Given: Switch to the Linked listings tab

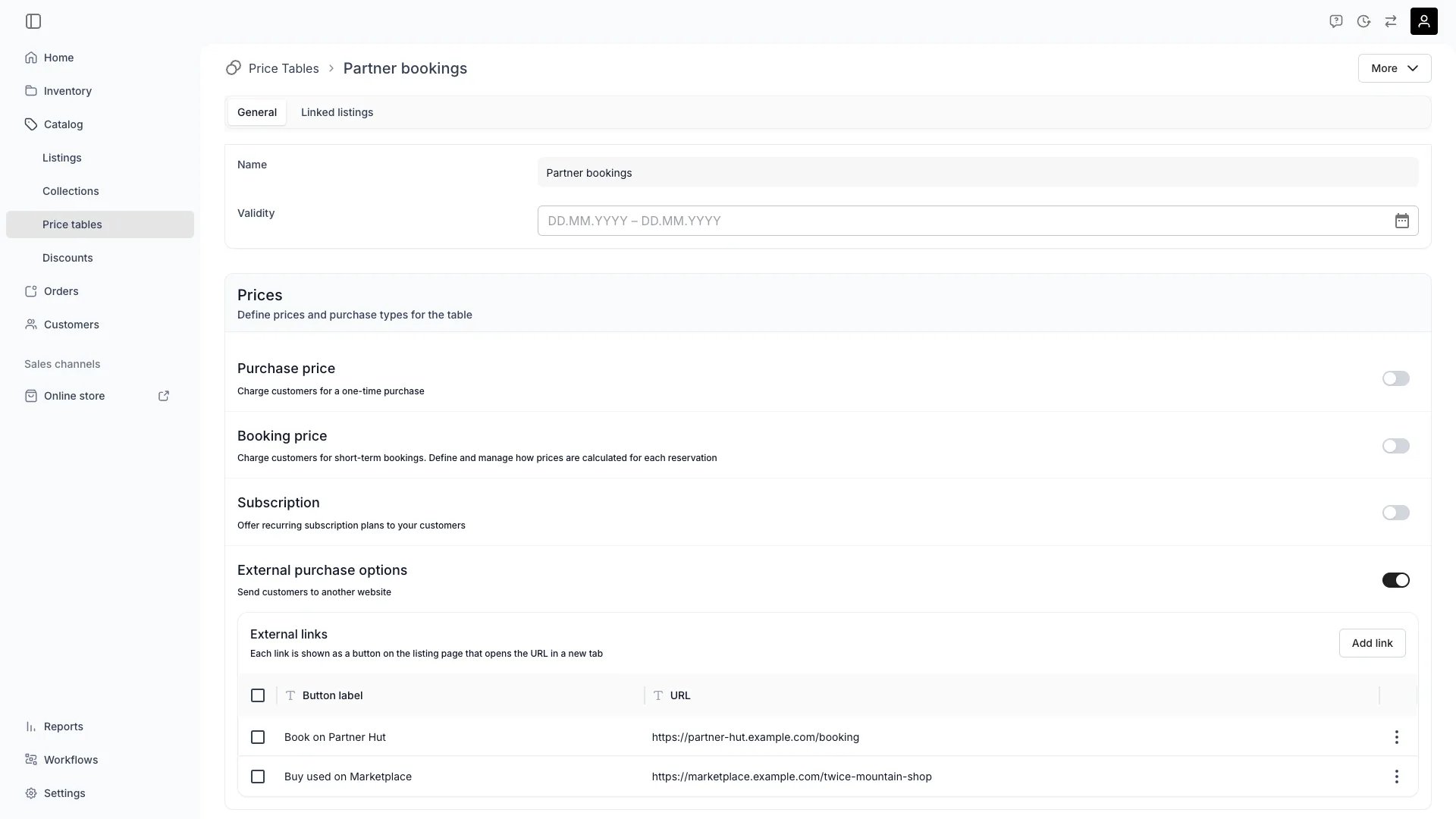Looking at the screenshot, I should point(337,112).
